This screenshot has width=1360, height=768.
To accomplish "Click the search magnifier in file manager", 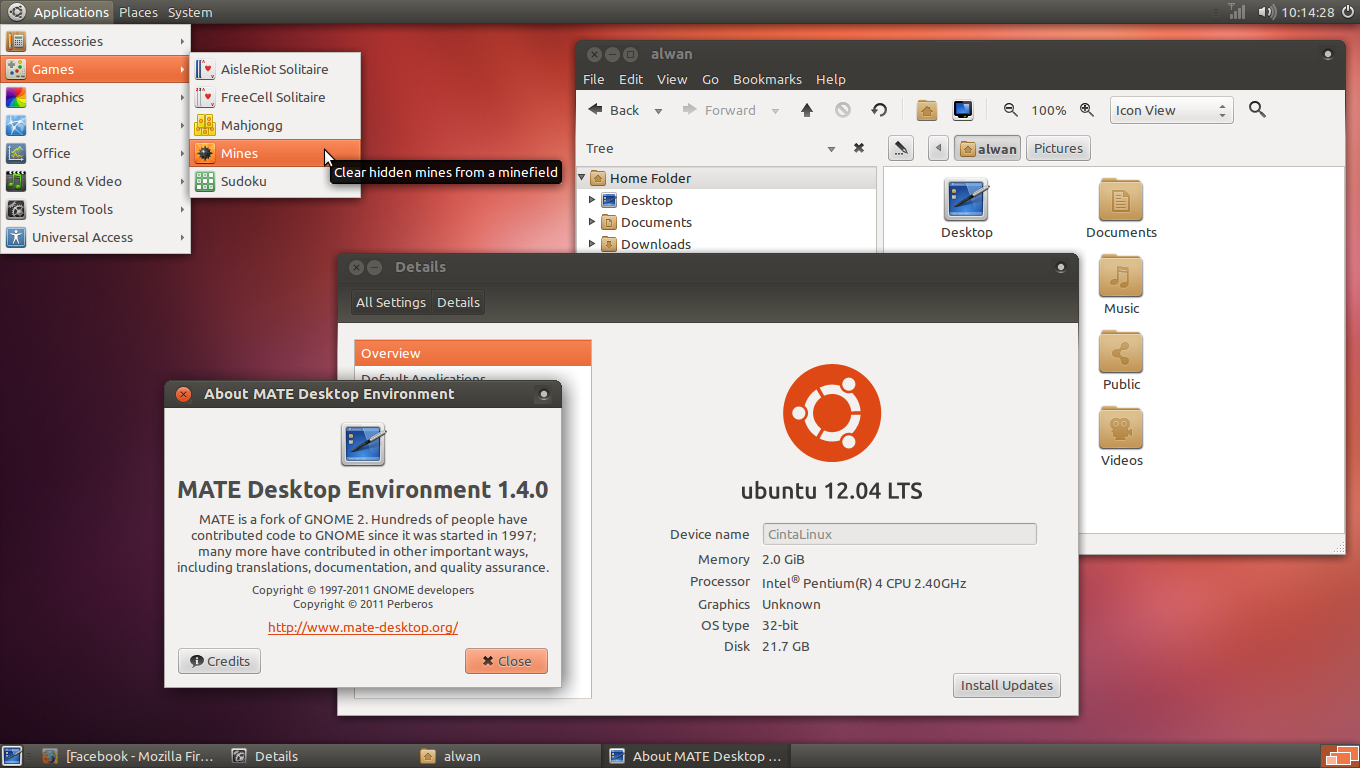I will click(1258, 110).
